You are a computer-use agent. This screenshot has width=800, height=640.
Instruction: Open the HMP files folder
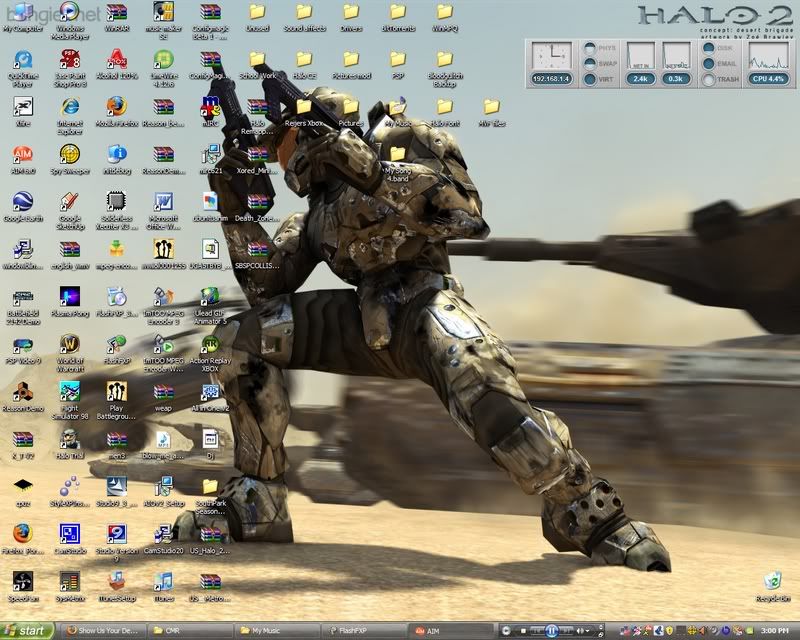[491, 112]
